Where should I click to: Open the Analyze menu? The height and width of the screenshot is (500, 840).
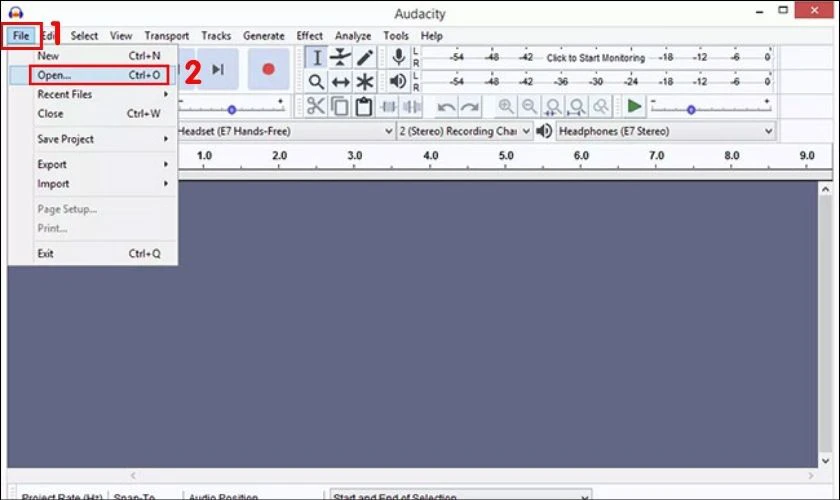tap(353, 36)
